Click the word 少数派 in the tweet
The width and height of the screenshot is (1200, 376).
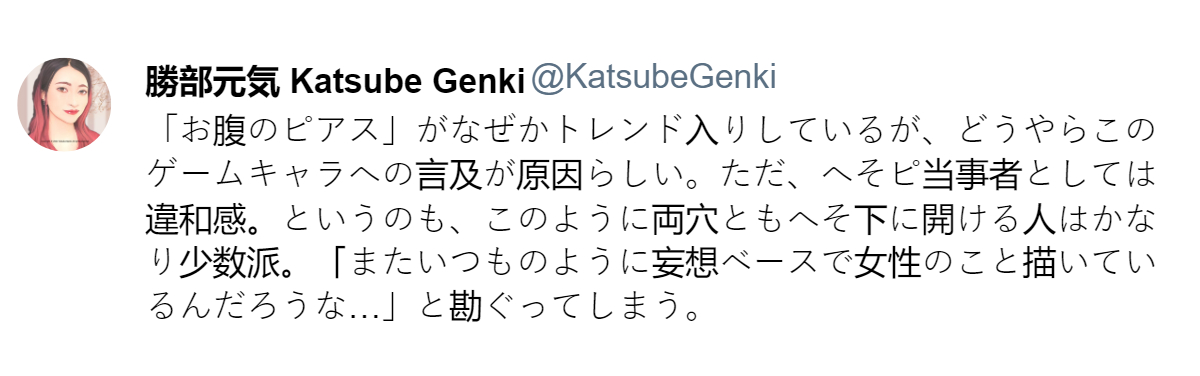click(x=230, y=260)
